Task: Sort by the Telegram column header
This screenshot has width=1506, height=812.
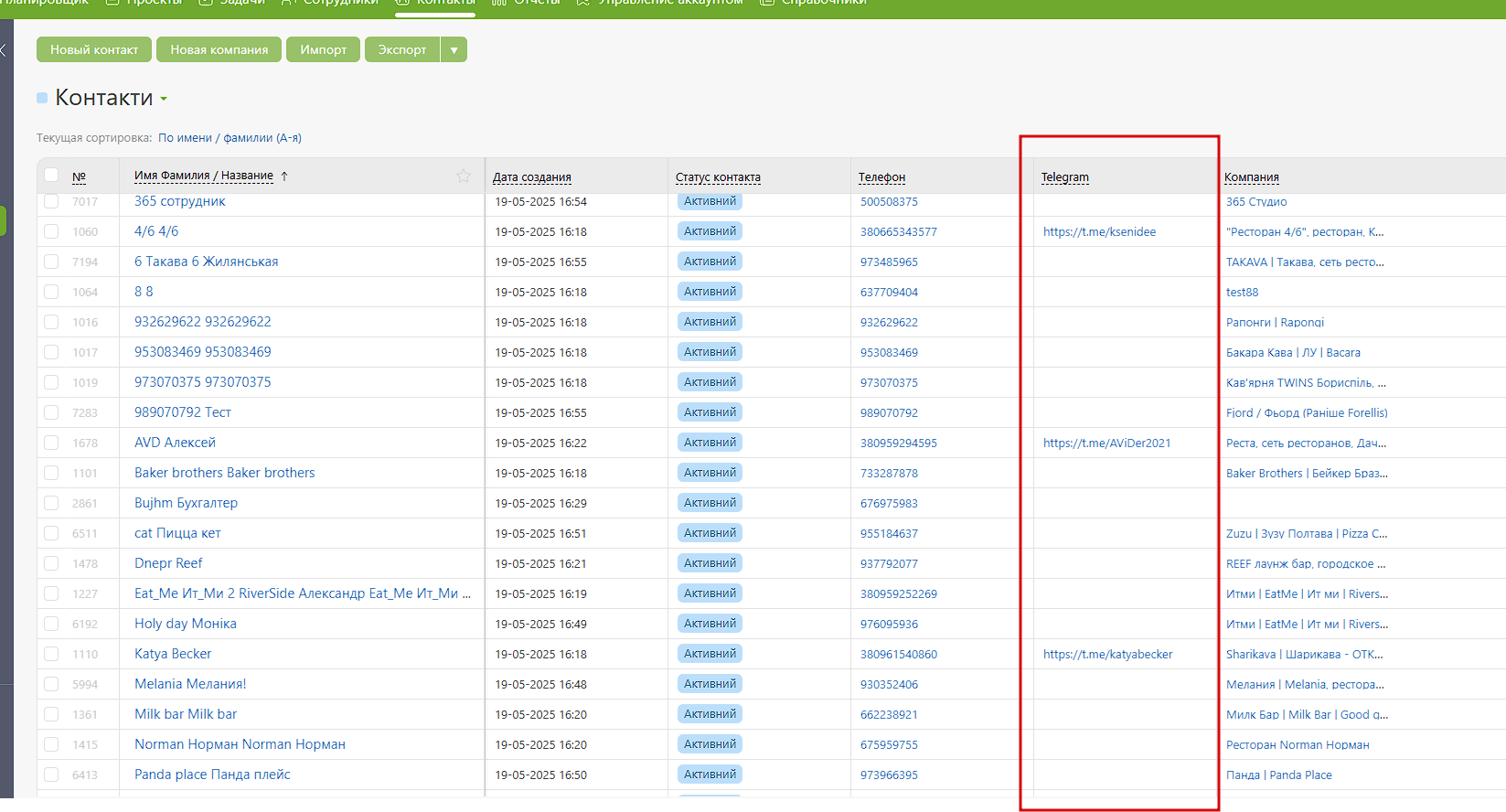Action: pyautogui.click(x=1065, y=177)
